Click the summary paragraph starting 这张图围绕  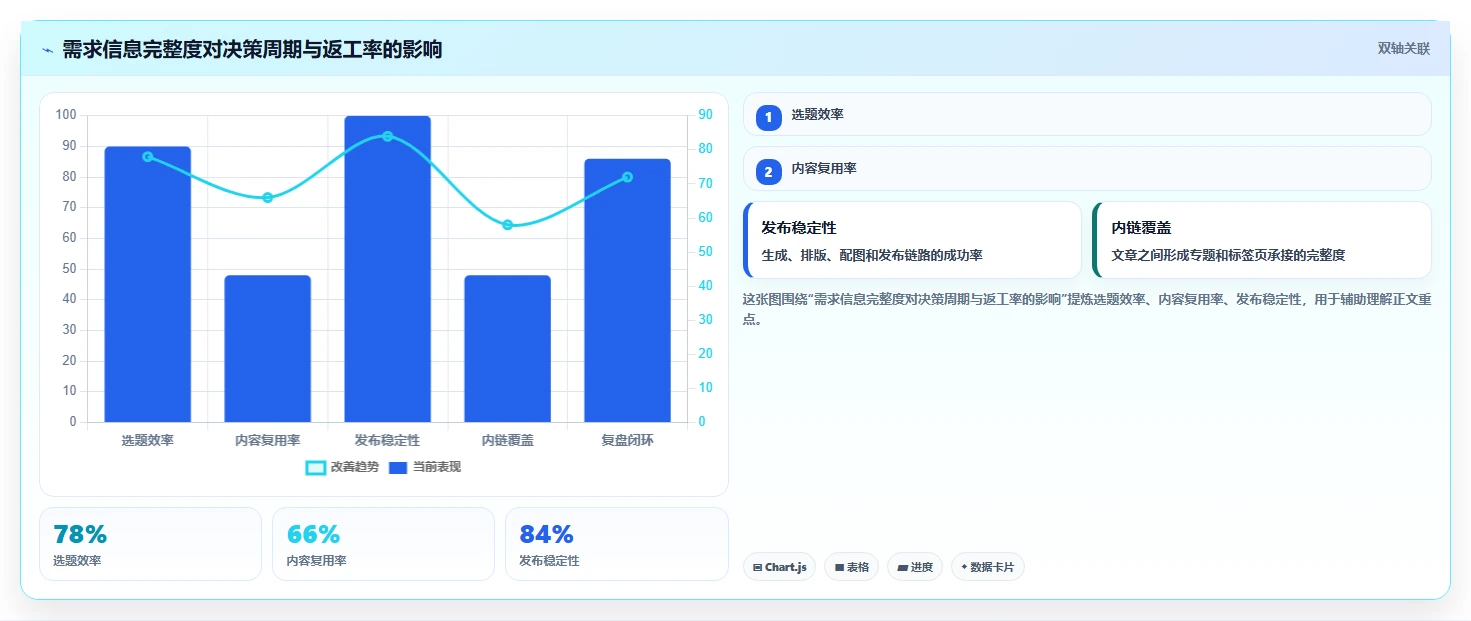(x=1087, y=310)
